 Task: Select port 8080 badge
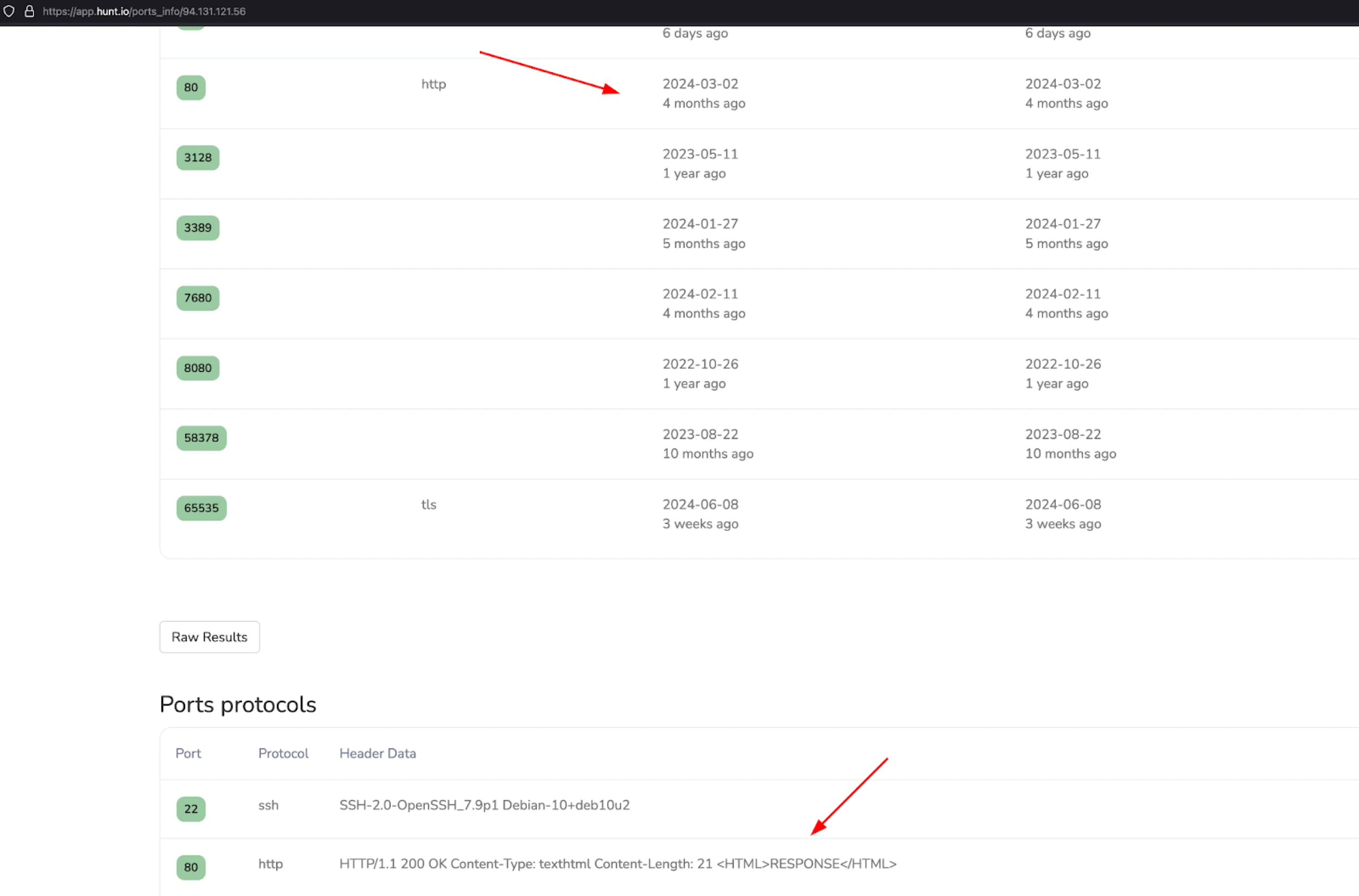pyautogui.click(x=197, y=368)
